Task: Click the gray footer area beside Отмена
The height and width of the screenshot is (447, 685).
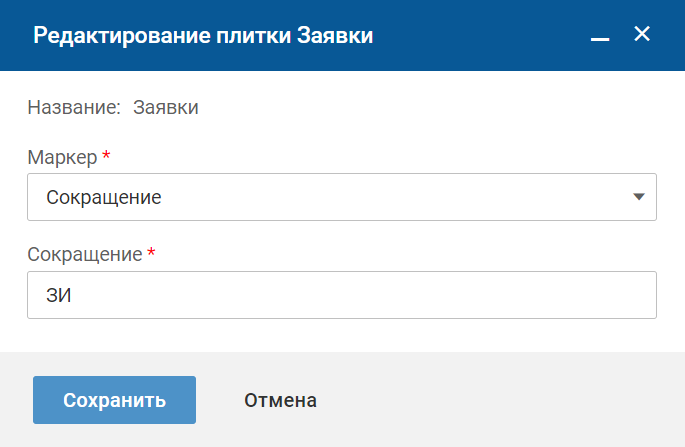Action: (x=500, y=400)
